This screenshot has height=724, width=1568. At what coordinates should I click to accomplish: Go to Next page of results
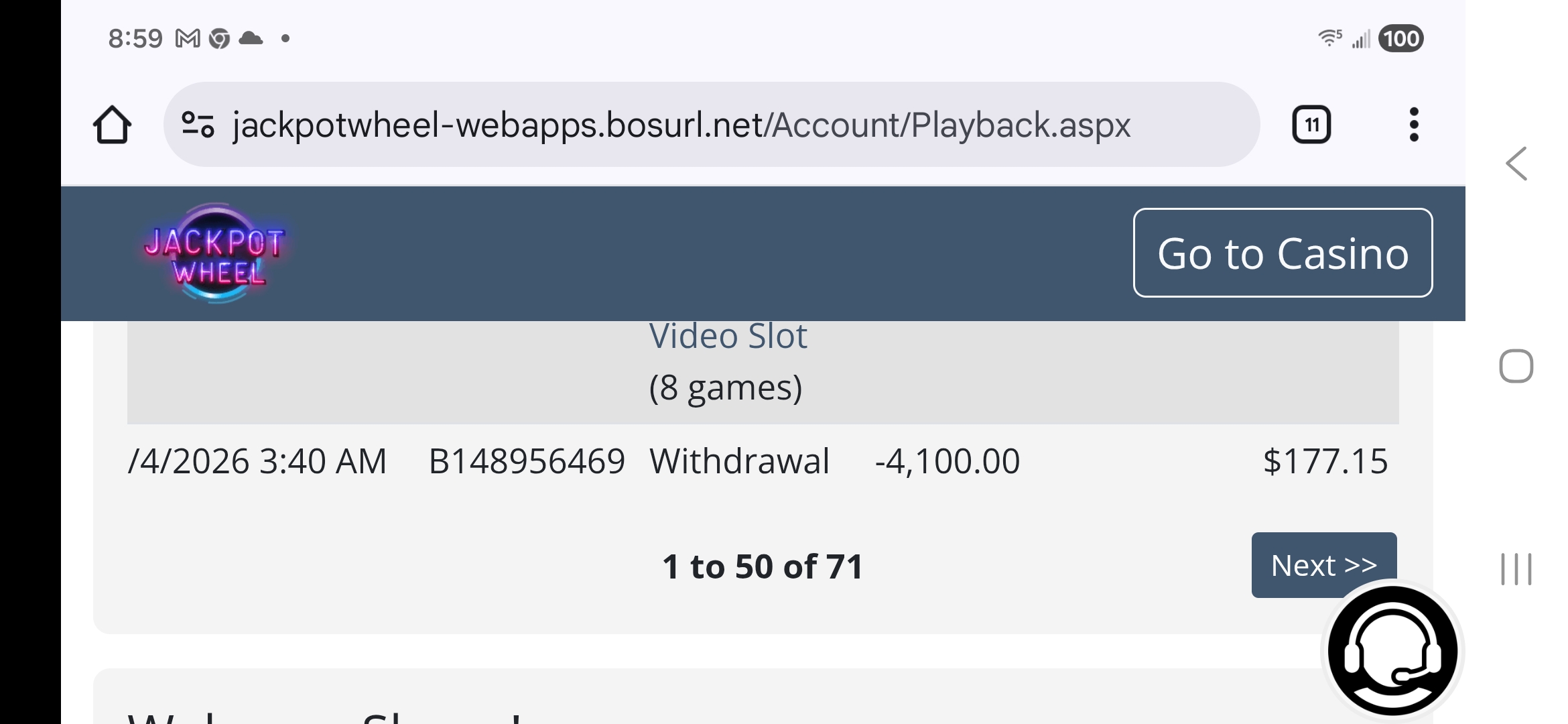tap(1323, 565)
